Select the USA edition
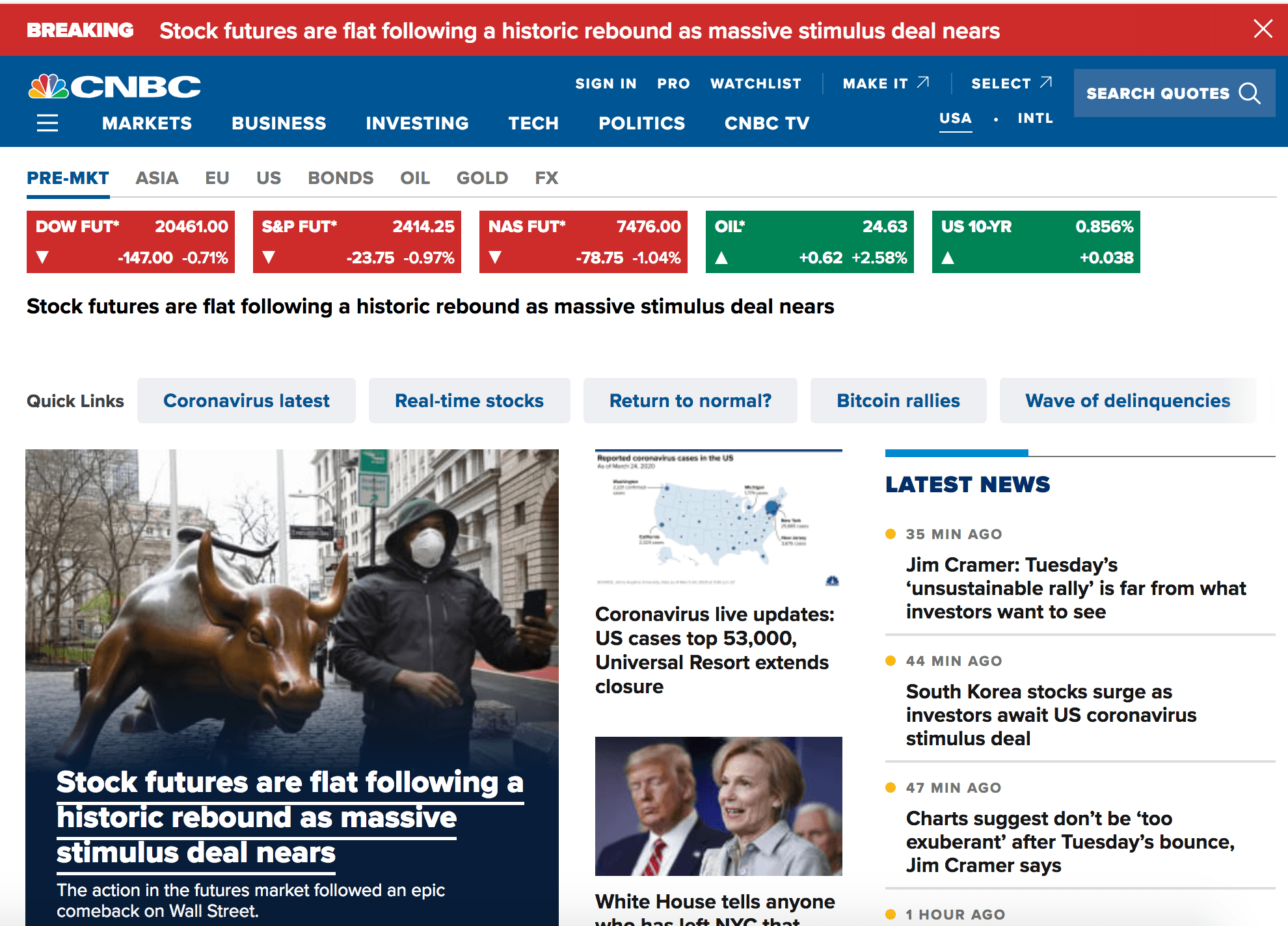 click(x=955, y=118)
